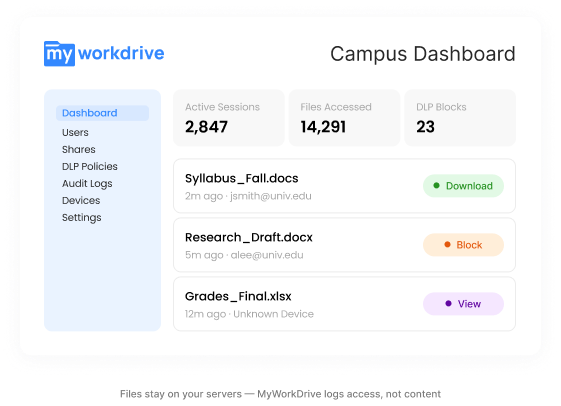Click the purple View badge
This screenshot has width=561, height=406.
click(x=463, y=304)
